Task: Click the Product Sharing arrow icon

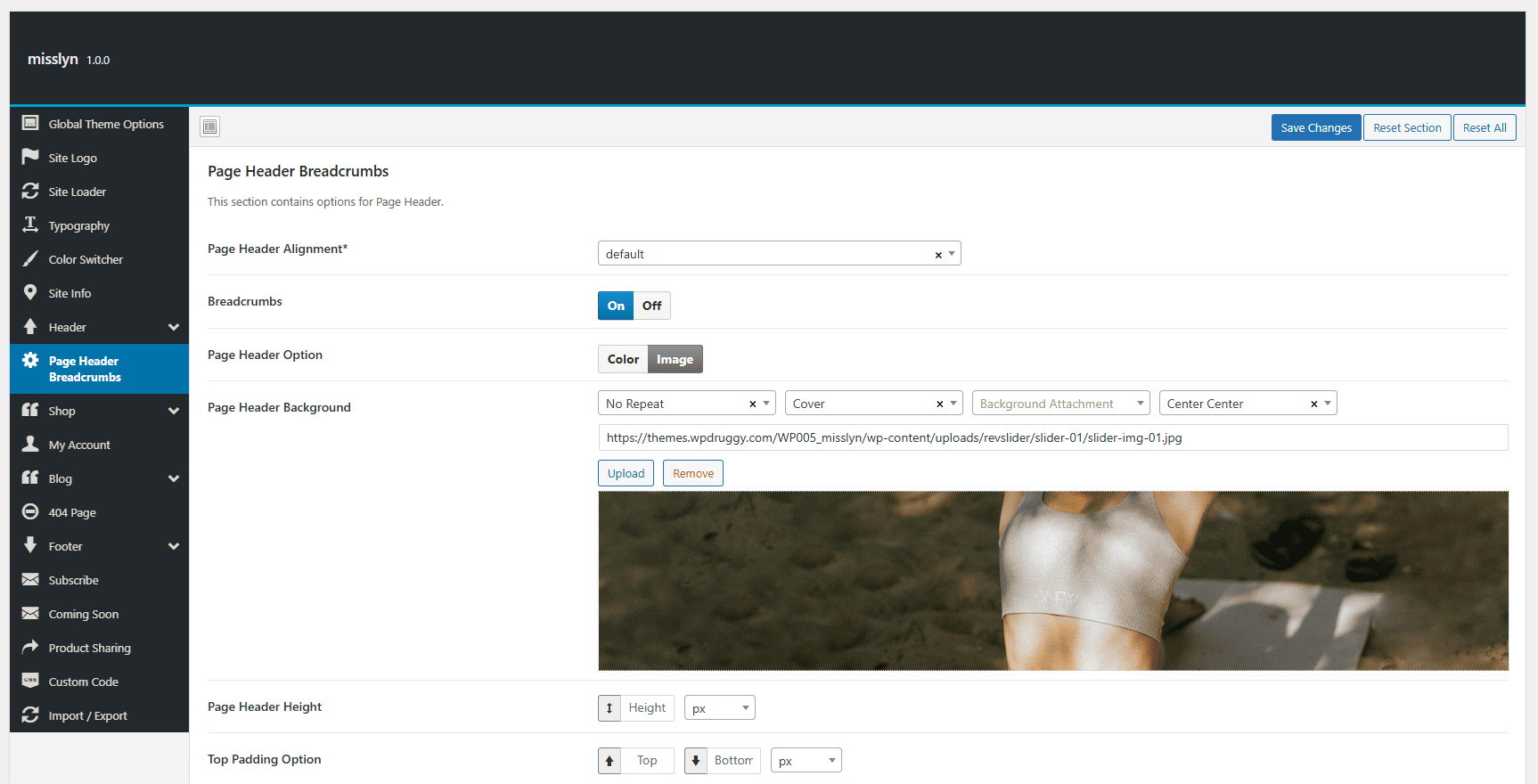Action: click(x=30, y=647)
